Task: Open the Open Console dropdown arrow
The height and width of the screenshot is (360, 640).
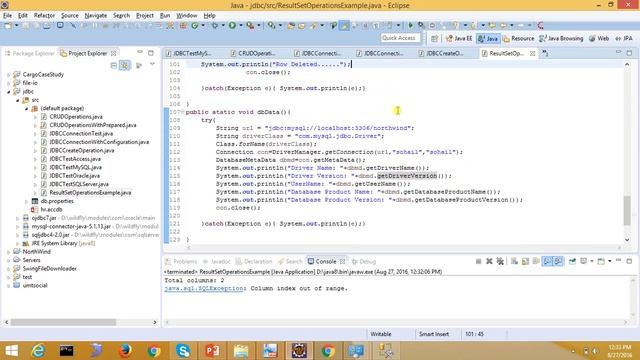Action: [610, 261]
